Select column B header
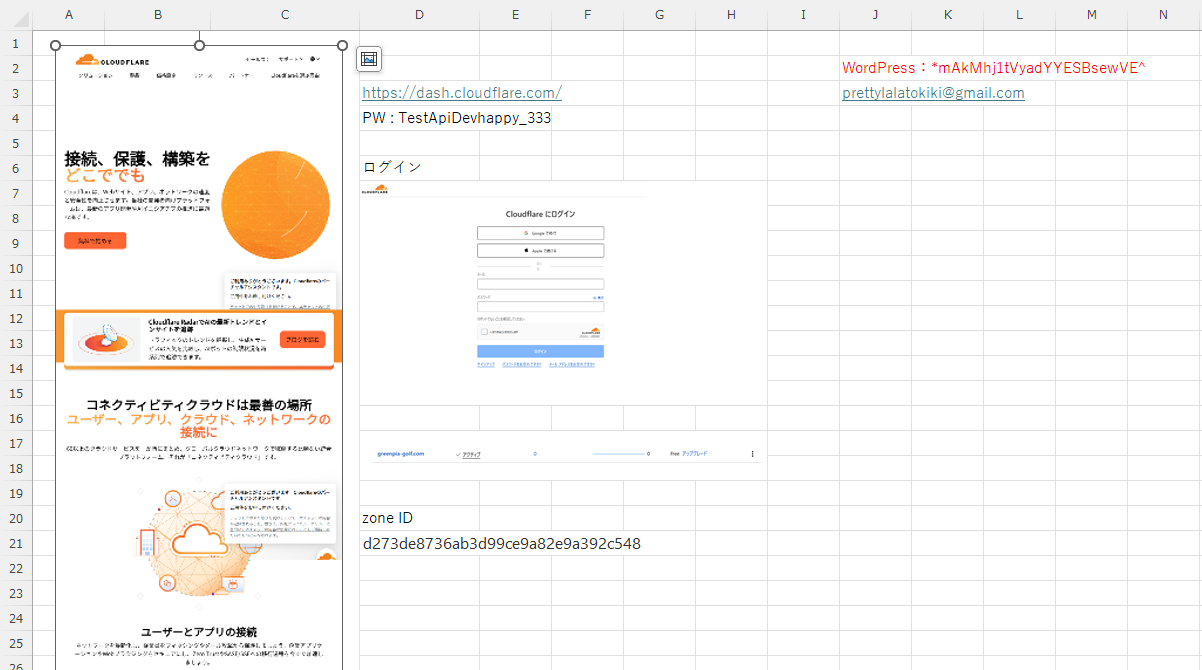 (158, 15)
